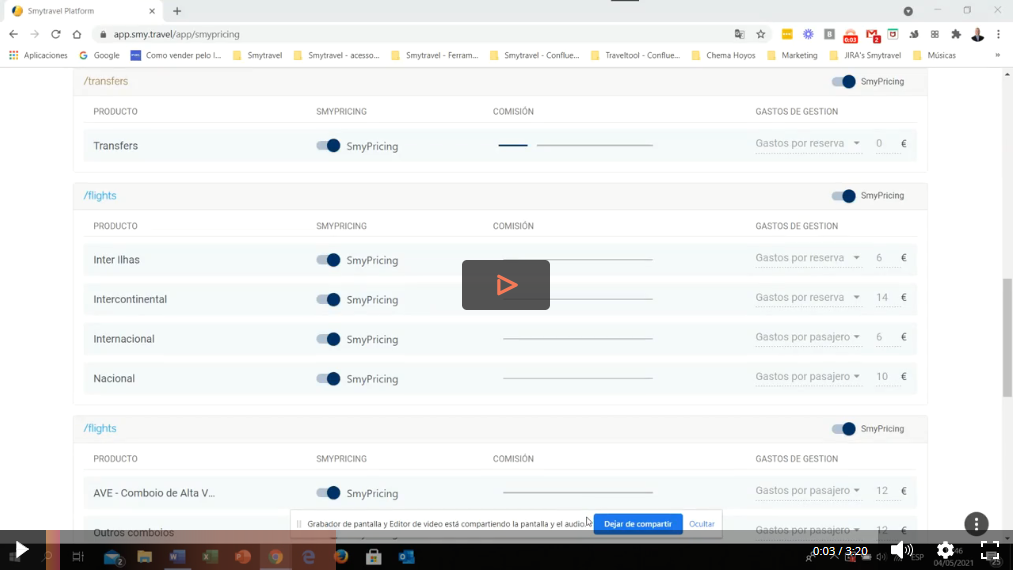
Task: Toggle SmyPricing switch for Transfers product
Action: click(x=329, y=146)
